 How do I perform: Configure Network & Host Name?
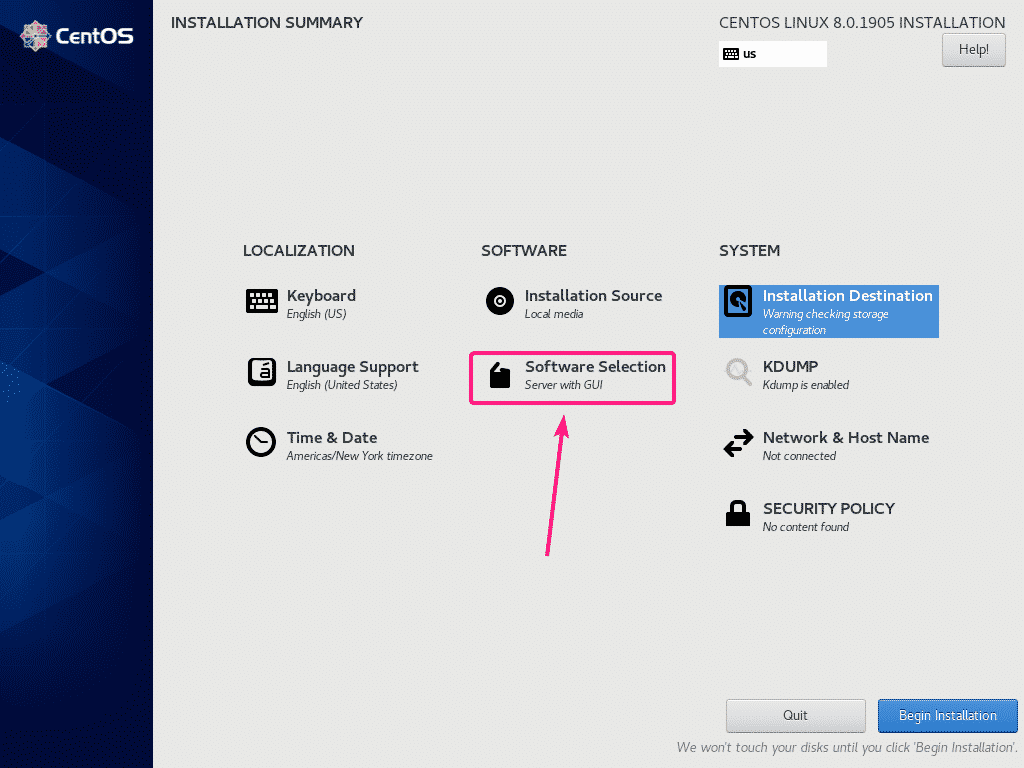tap(826, 445)
